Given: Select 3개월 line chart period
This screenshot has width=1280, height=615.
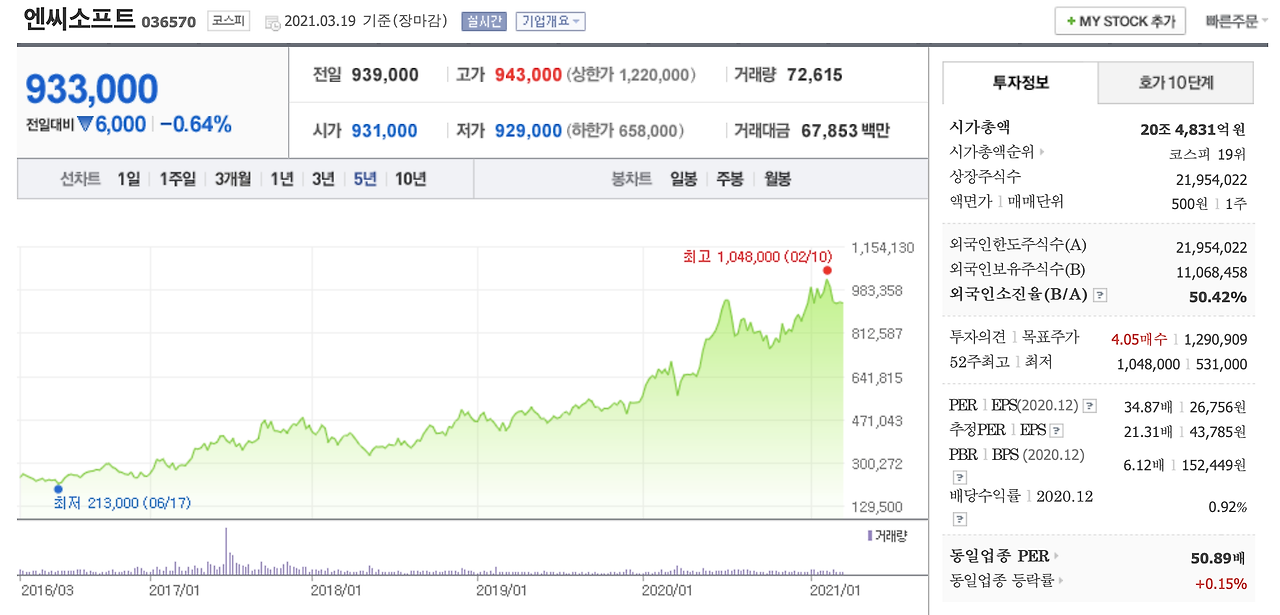Looking at the screenshot, I should (232, 179).
